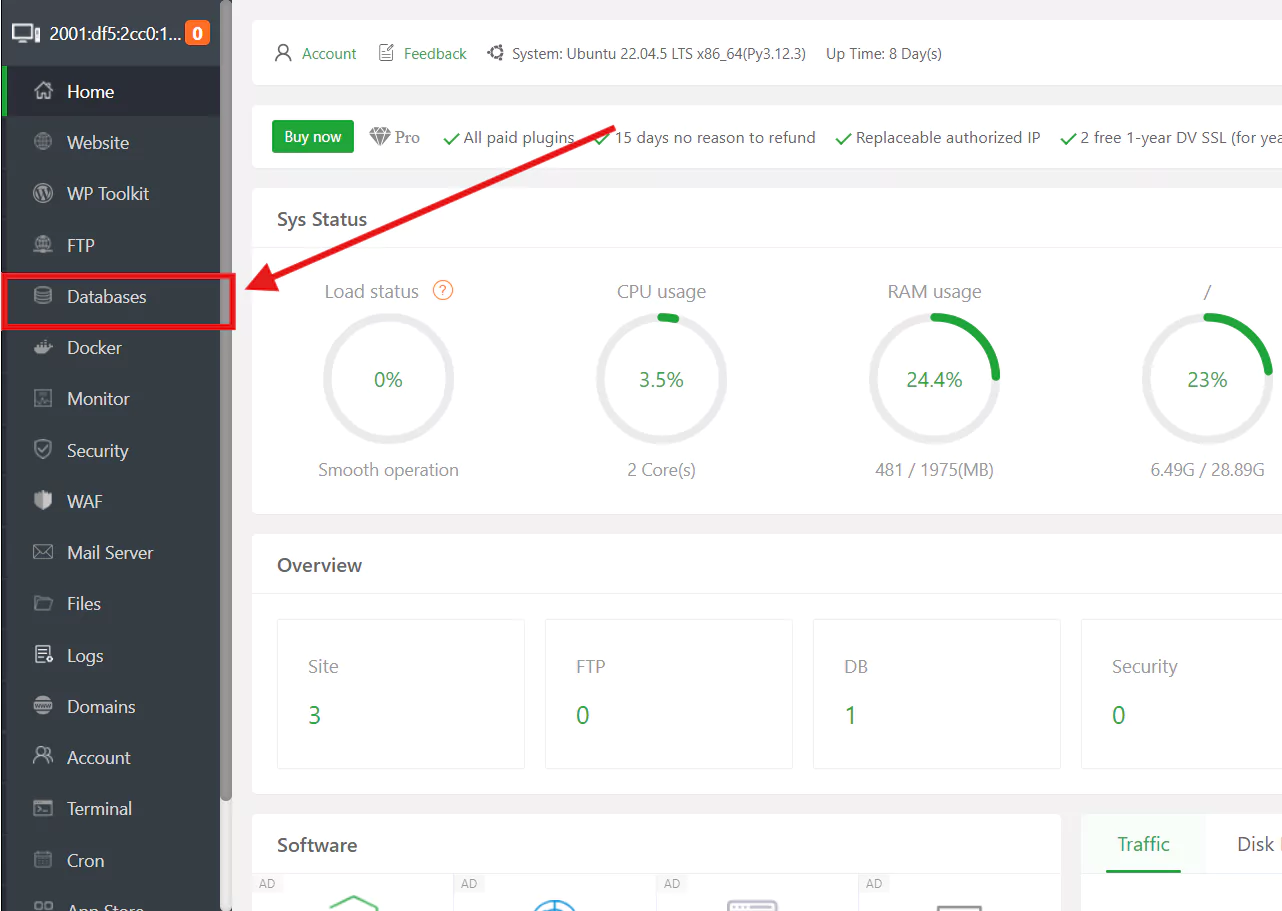Image resolution: width=1282 pixels, height=911 pixels.
Task: Click the Pro diamond icon
Action: pos(380,137)
